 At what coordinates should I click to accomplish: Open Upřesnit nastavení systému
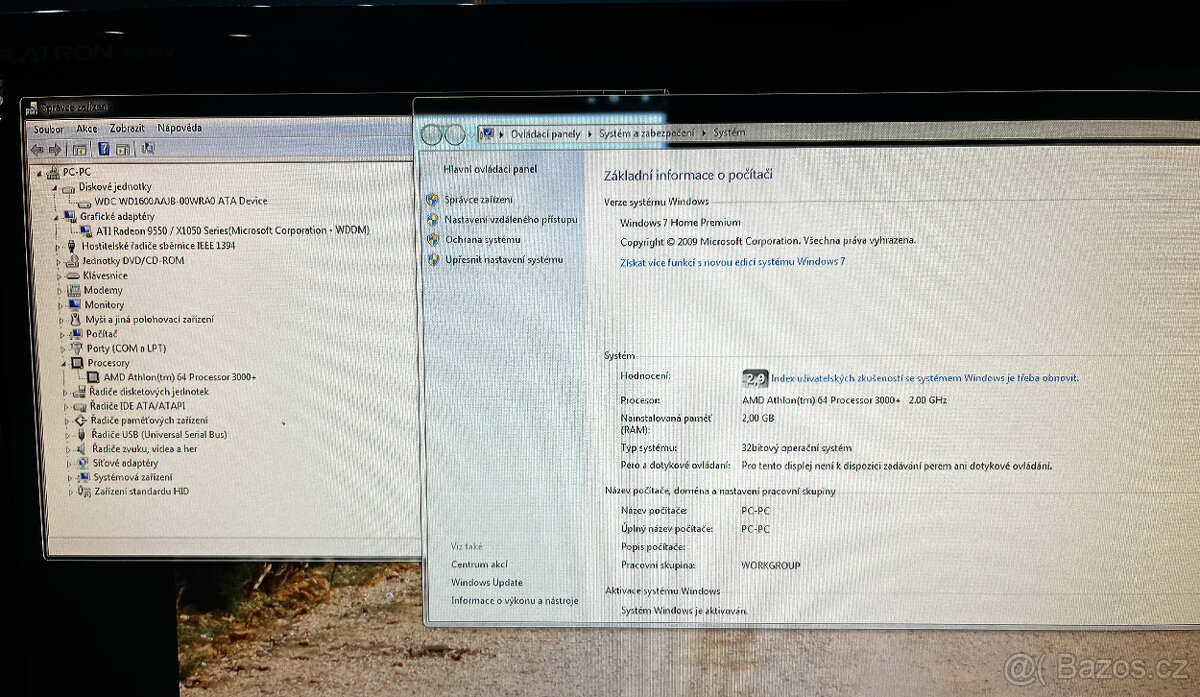pos(506,258)
